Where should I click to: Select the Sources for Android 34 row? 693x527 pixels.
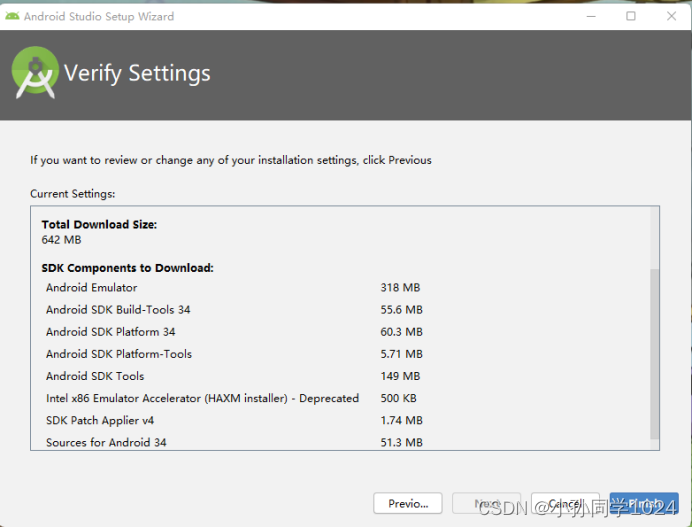pyautogui.click(x=234, y=442)
